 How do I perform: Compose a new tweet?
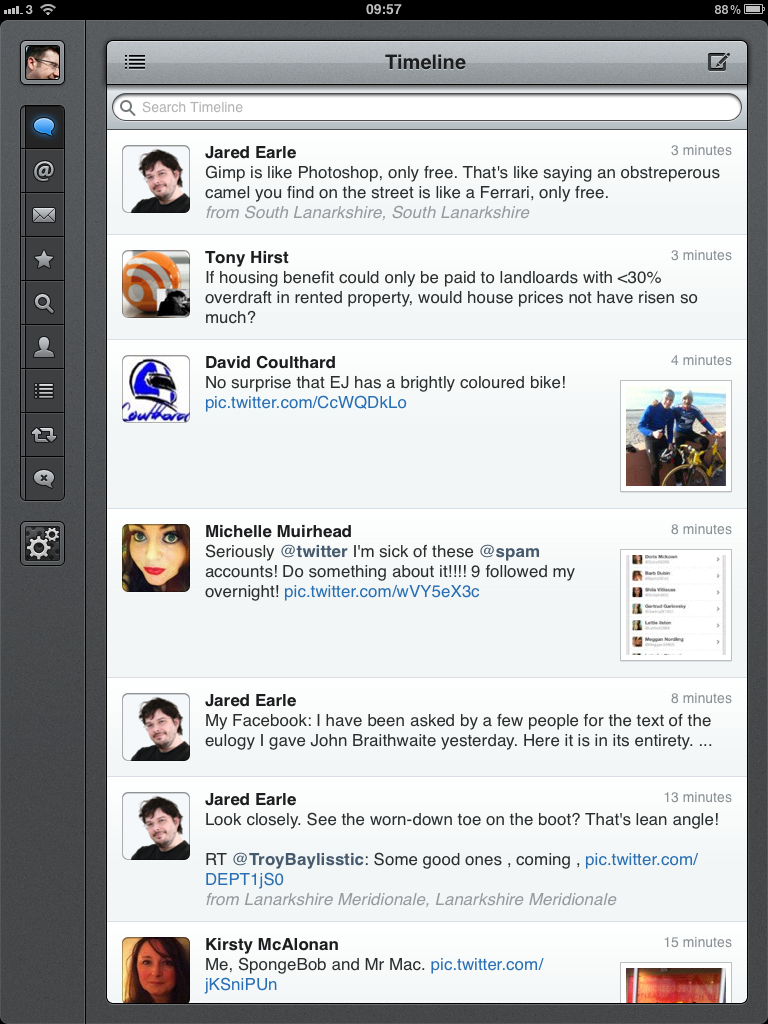718,62
